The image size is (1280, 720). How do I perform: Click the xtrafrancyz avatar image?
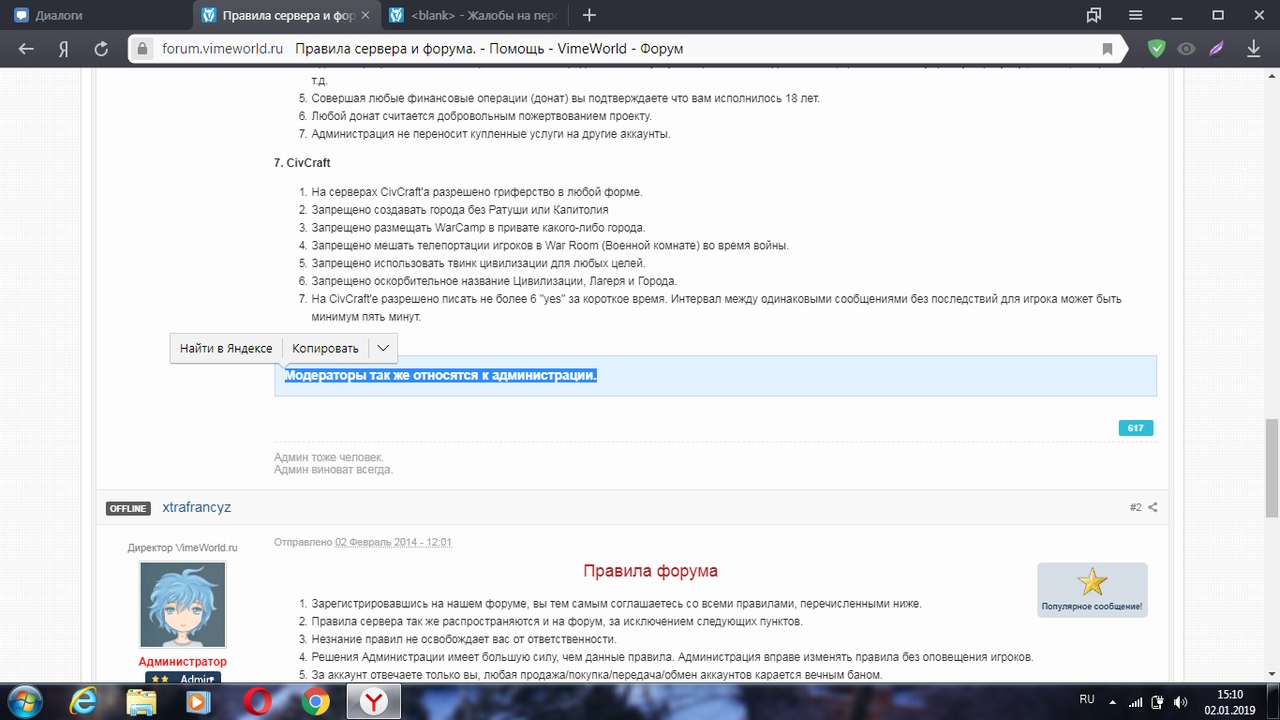coord(182,605)
